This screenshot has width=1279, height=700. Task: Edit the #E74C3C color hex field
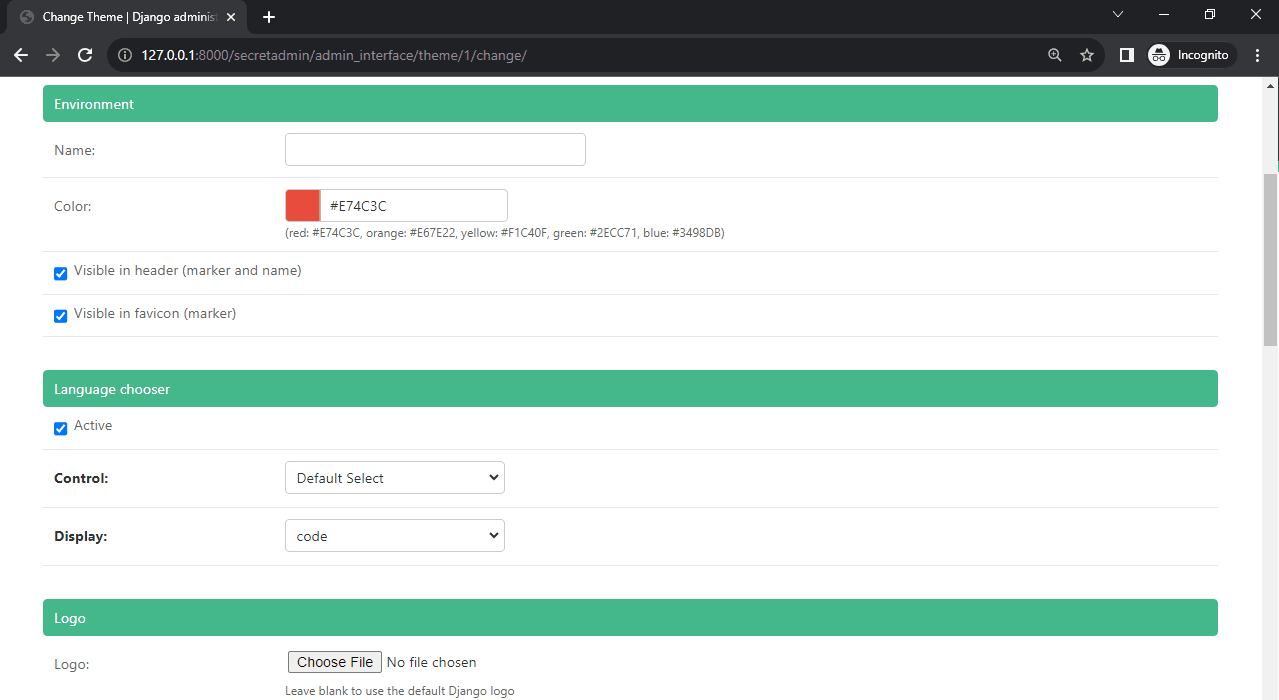413,206
